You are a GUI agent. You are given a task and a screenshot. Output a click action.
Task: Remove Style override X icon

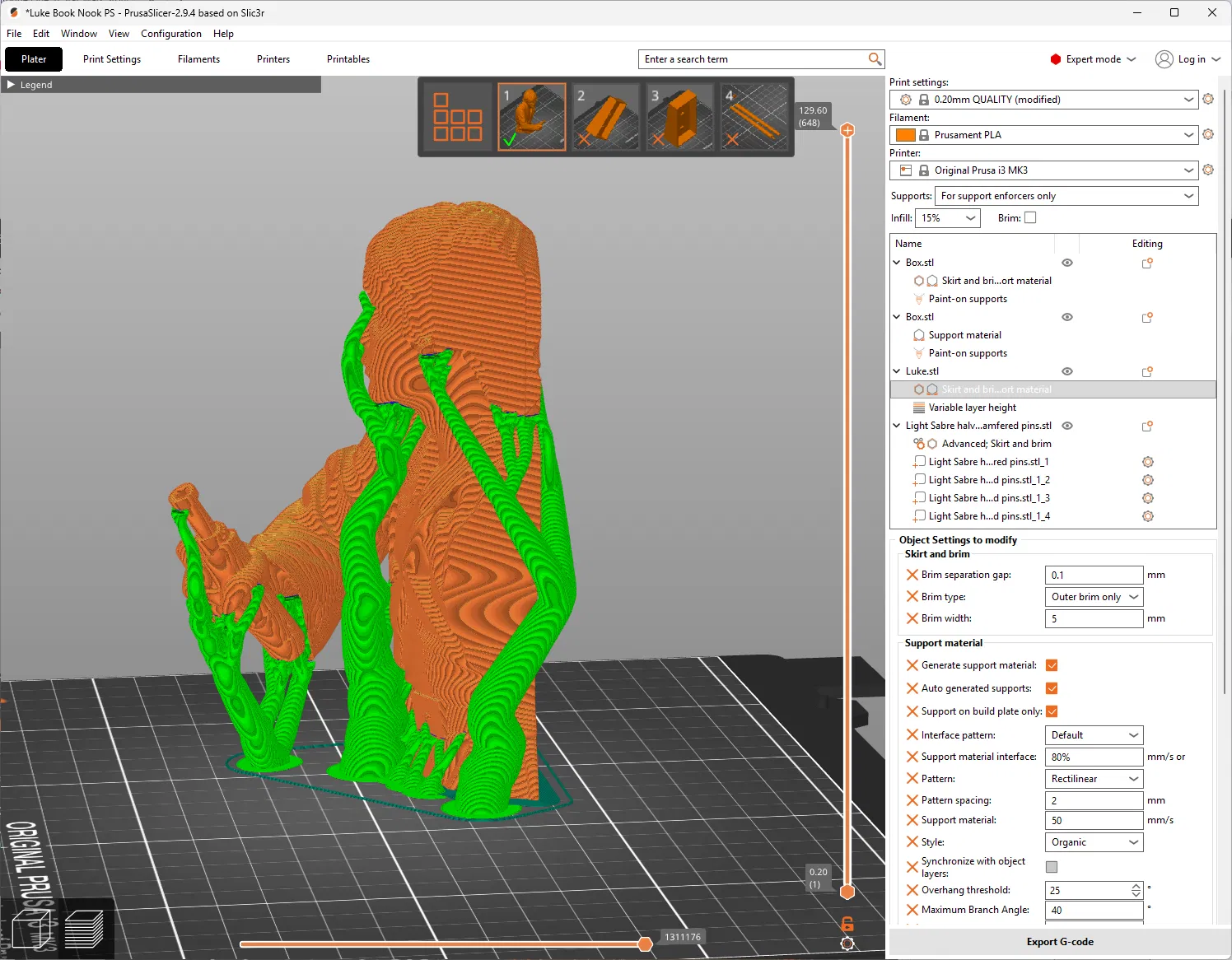[912, 842]
